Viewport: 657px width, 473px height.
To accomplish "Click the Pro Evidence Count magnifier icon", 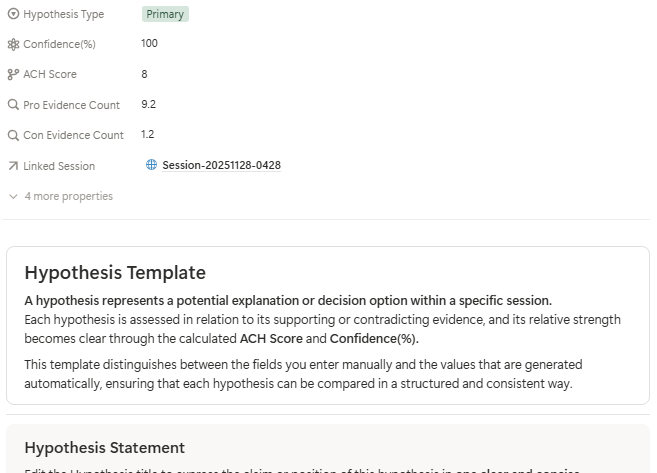I will (x=13, y=105).
